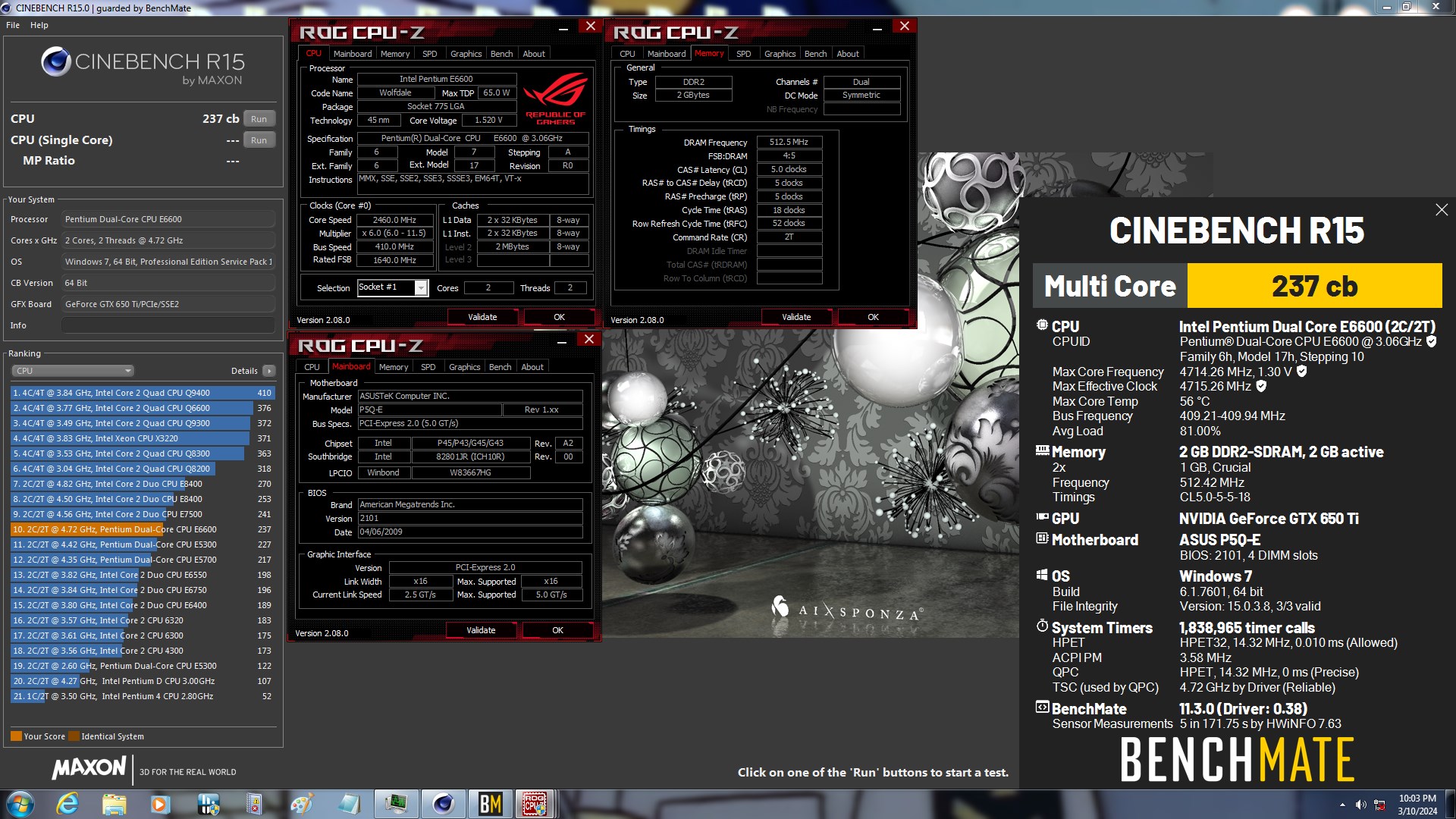
Task: Click the OS Windows icon in BenchMate panel
Action: point(1042,575)
